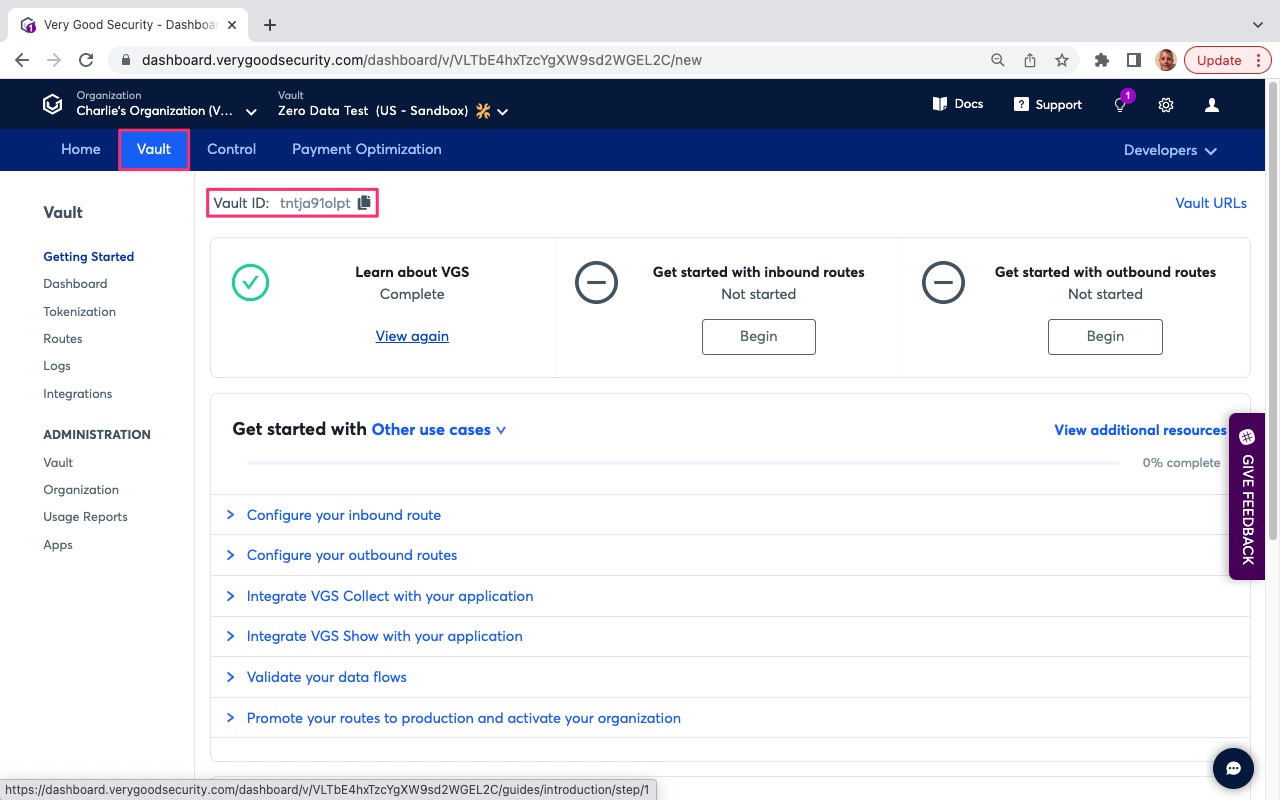The image size is (1280, 800).
Task: Open the Vault selector dropdown
Action: (x=393, y=104)
